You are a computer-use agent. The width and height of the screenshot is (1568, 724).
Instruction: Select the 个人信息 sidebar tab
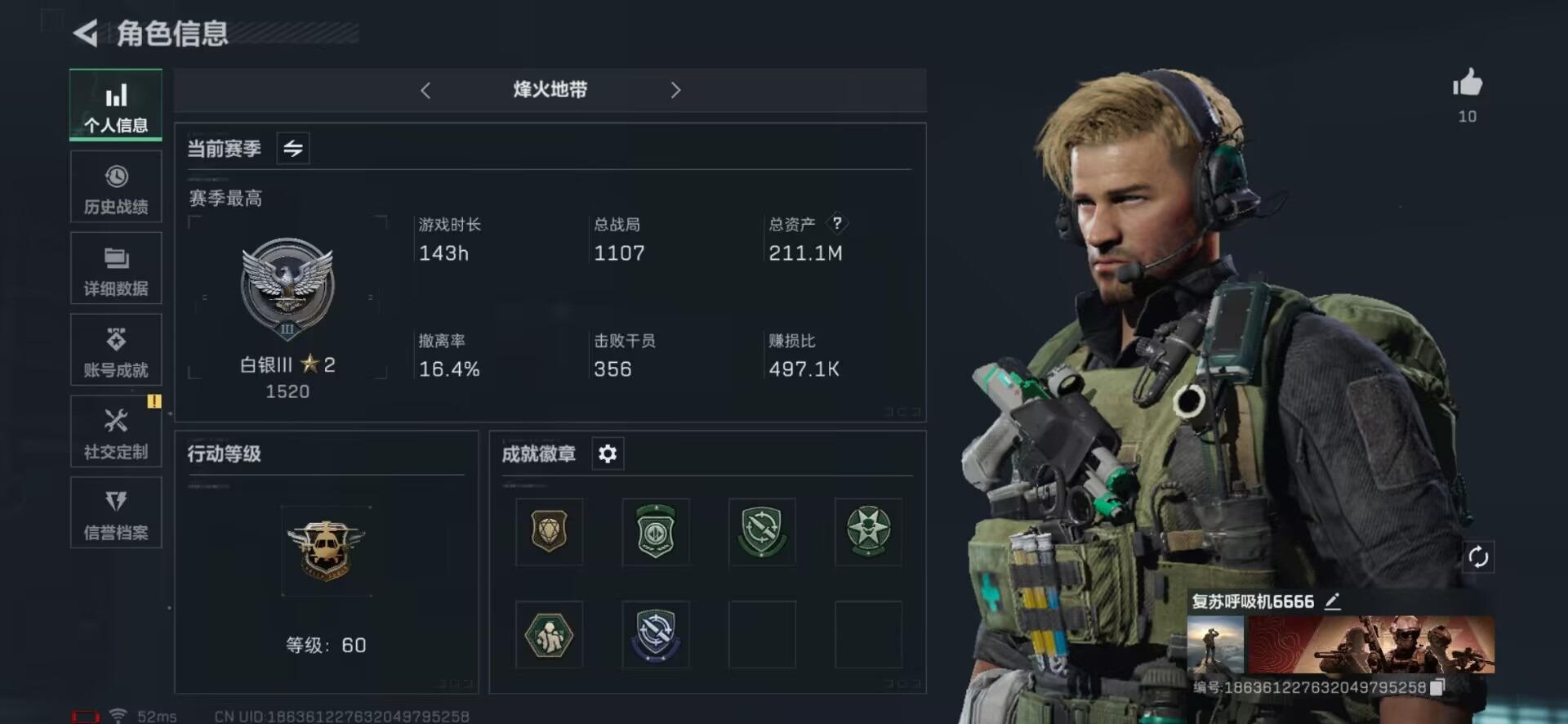(x=116, y=105)
